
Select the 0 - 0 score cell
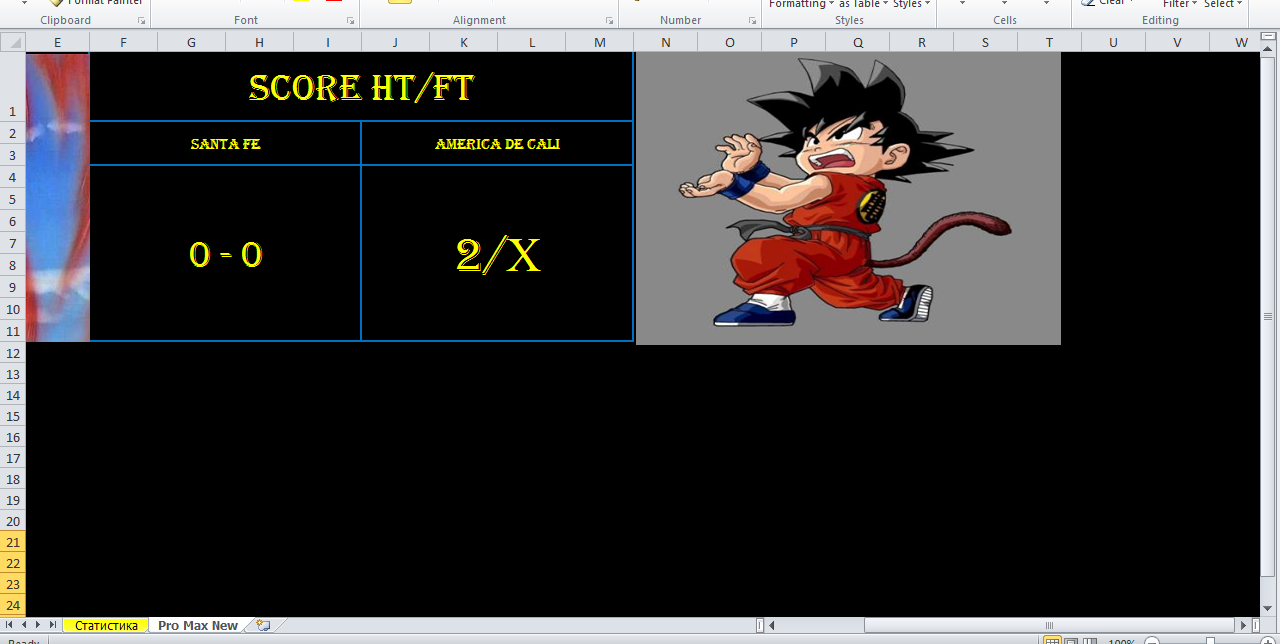click(225, 254)
